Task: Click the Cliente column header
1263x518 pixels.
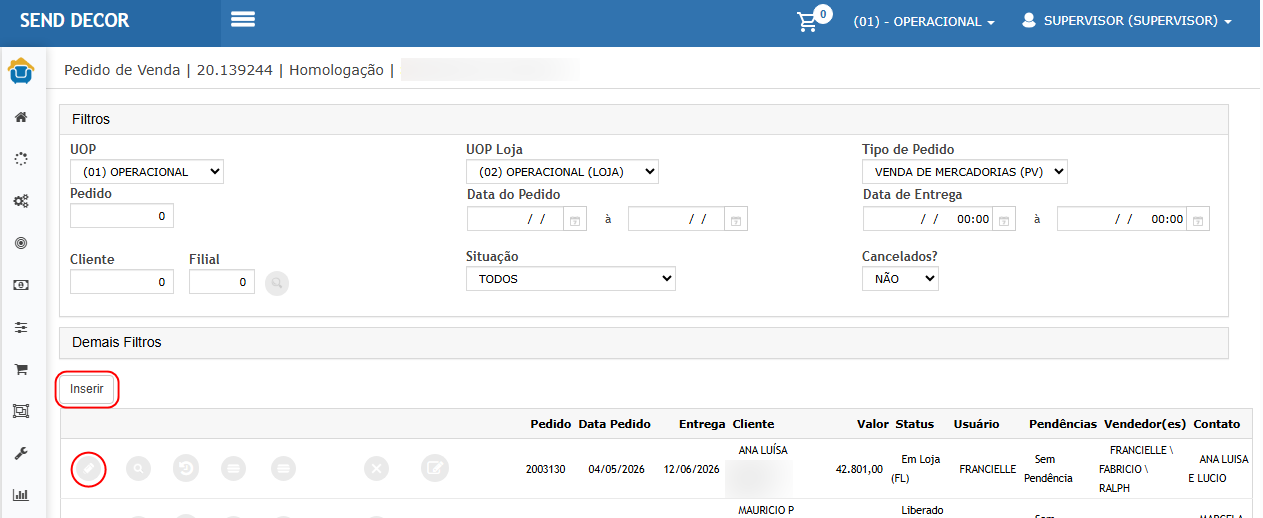Action: coord(753,424)
